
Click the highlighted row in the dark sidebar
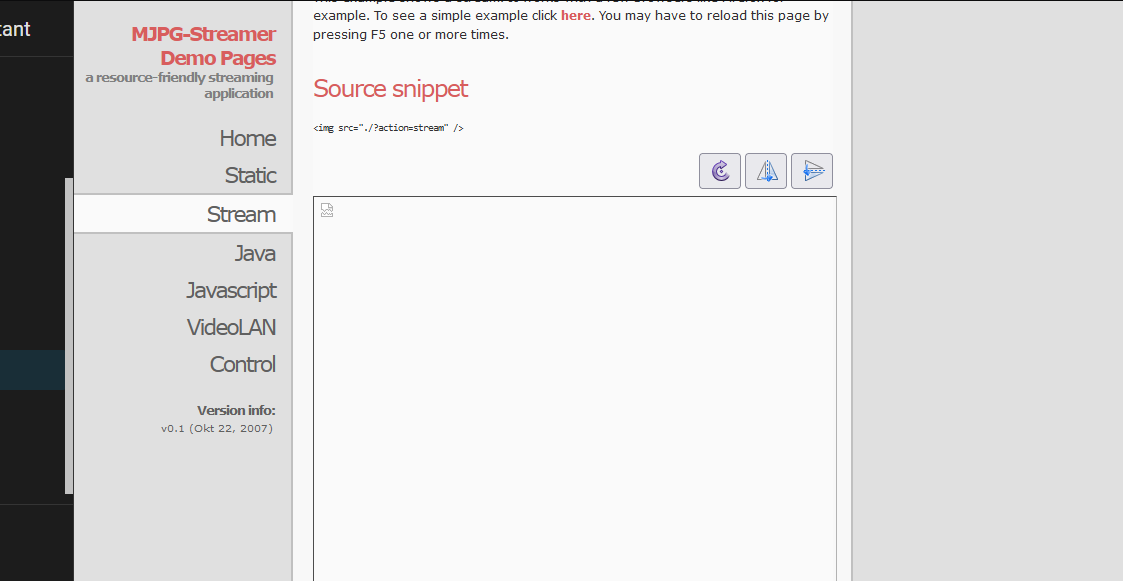click(33, 369)
